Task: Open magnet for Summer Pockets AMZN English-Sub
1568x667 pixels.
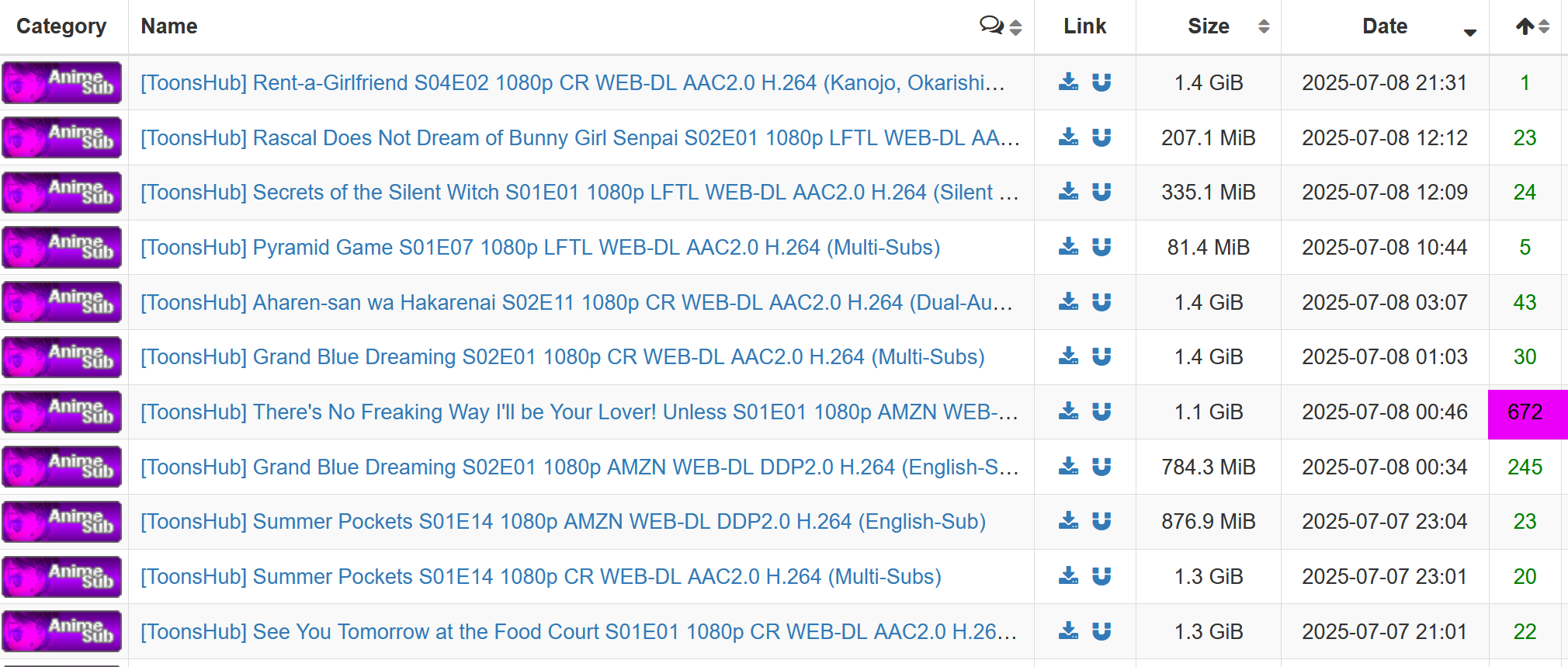Action: [1101, 521]
